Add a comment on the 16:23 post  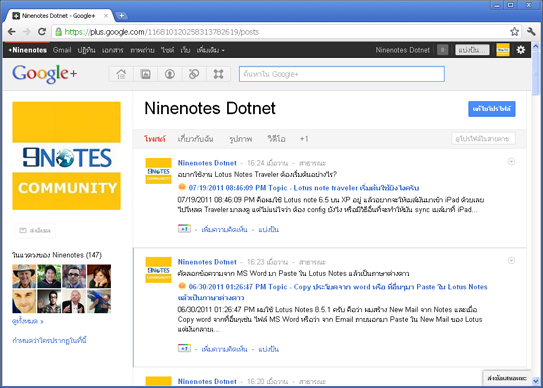224,349
